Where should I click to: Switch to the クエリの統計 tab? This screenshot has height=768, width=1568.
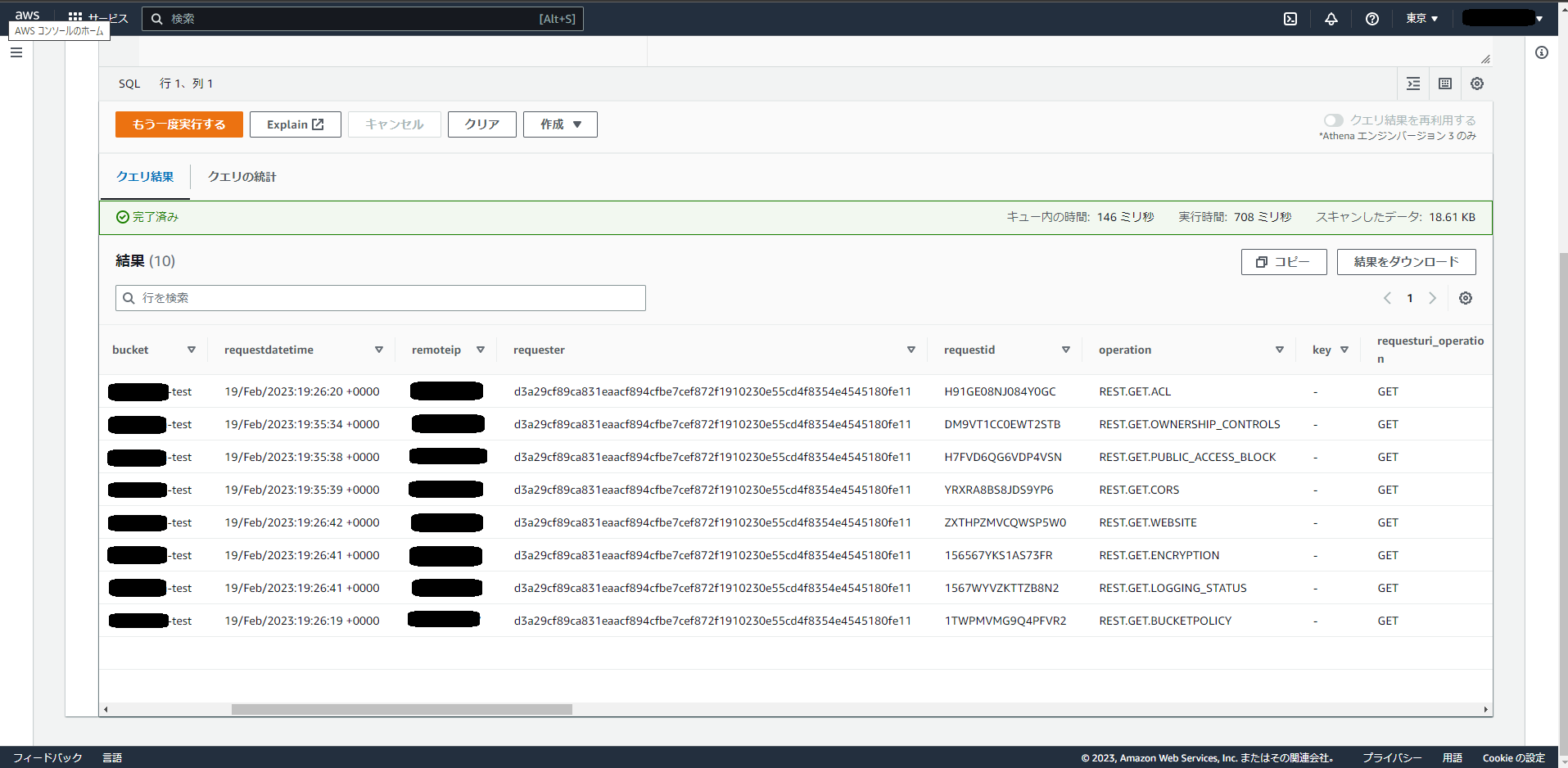click(242, 177)
